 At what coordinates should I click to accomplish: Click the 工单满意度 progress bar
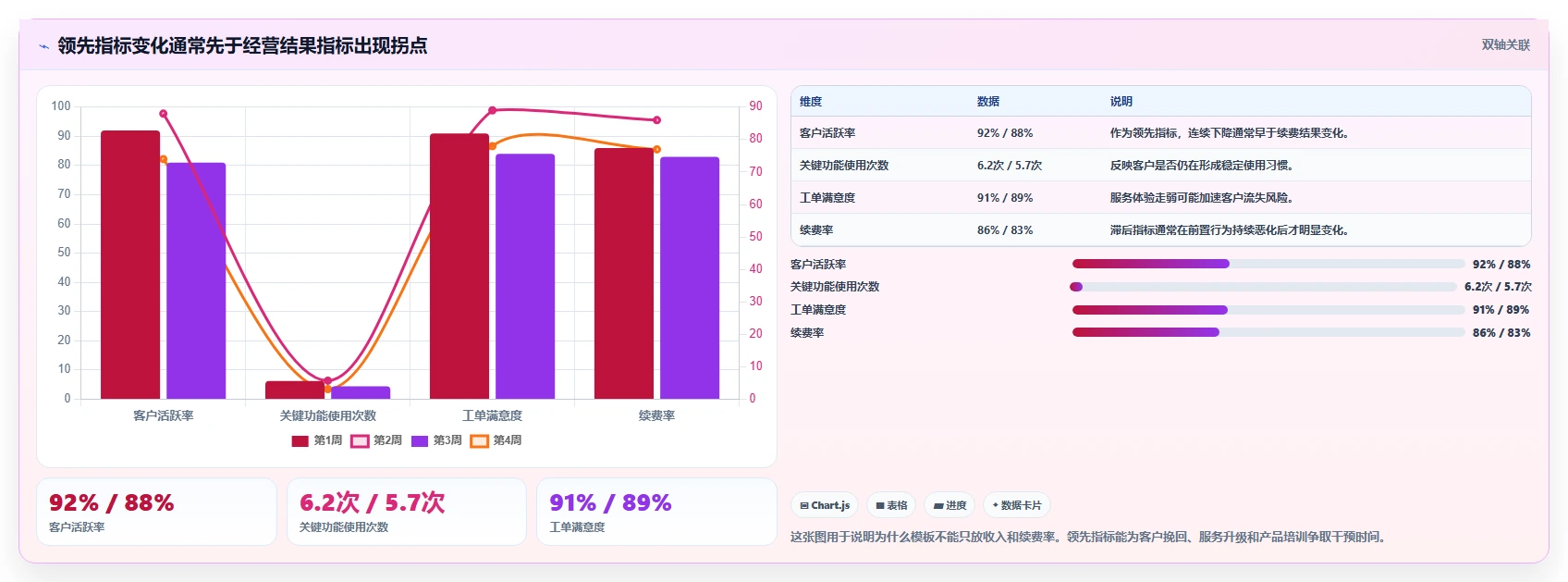tap(1268, 310)
